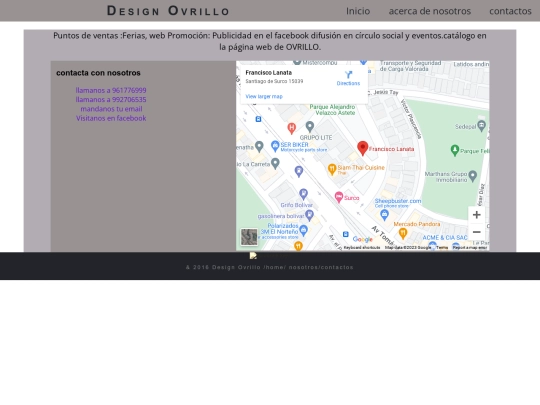Click the La Carreta map marker
The image size is (540, 405).
[275, 163]
